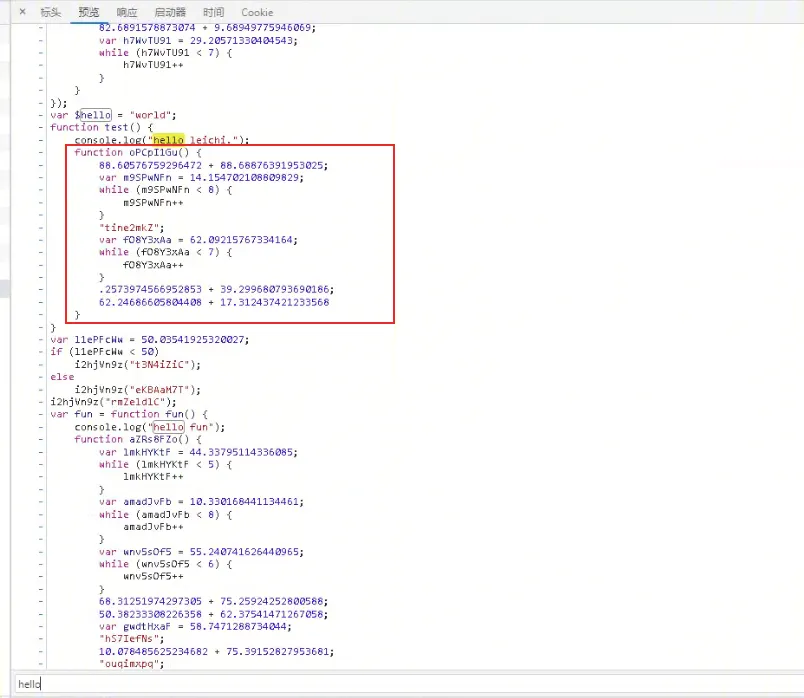Viewport: 804px width, 698px height.
Task: Switch to the 标头 tab
Action: click(x=51, y=12)
